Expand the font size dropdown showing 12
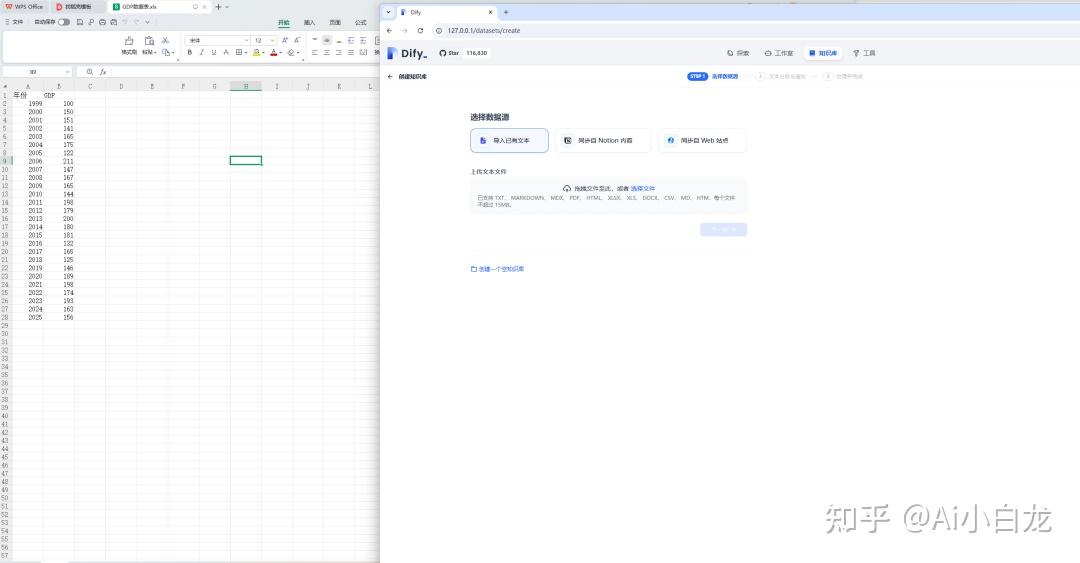Viewport: 1080px width, 563px height. coord(264,40)
